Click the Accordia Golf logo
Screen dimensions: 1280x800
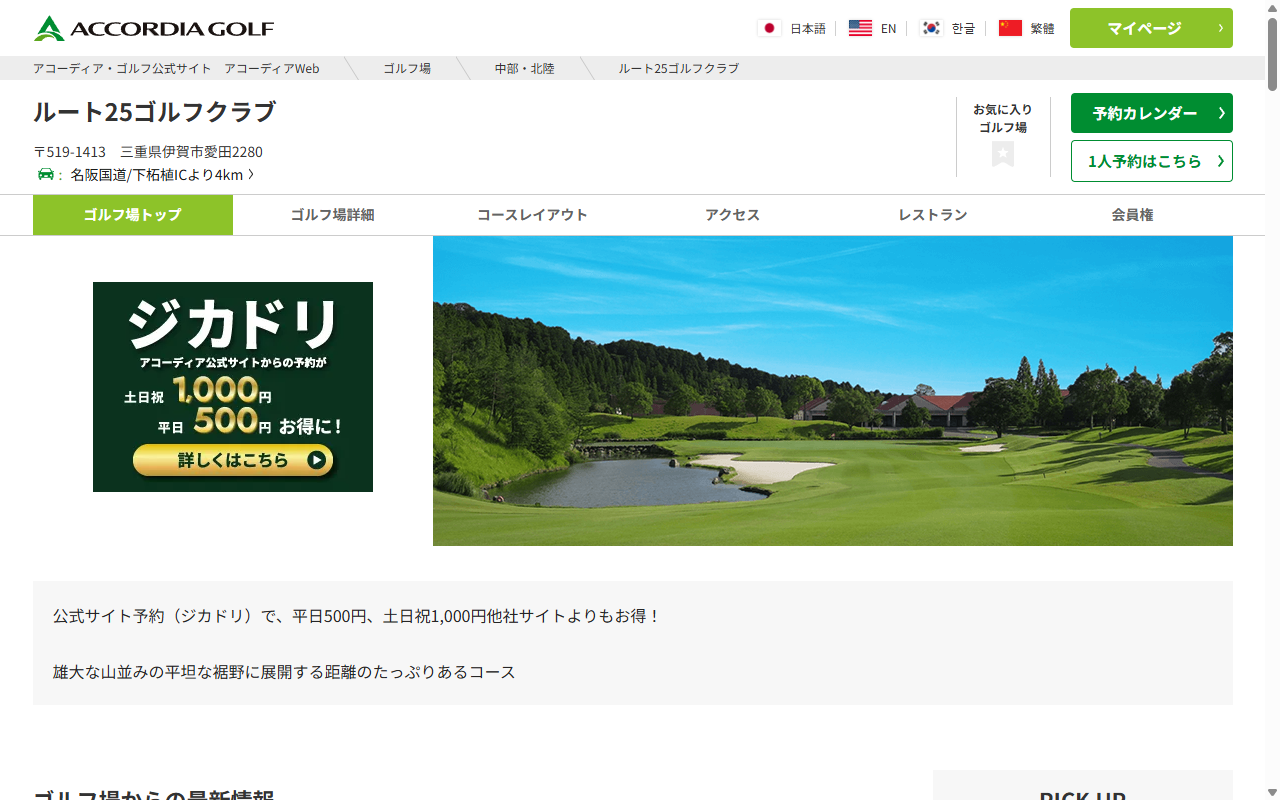tap(154, 28)
